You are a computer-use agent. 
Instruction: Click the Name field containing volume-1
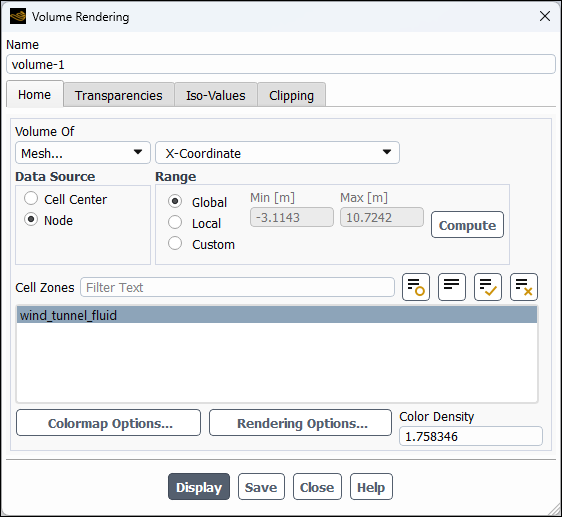click(281, 64)
